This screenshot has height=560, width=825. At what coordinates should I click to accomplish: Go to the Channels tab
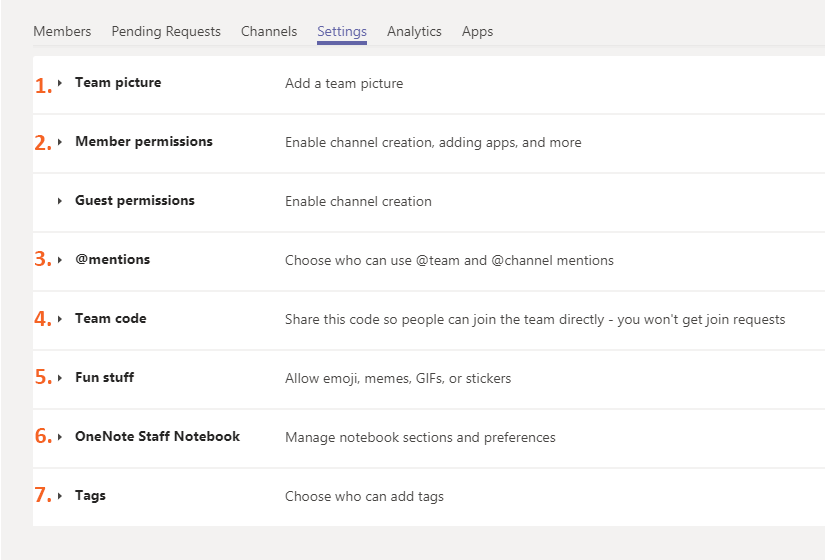point(269,31)
